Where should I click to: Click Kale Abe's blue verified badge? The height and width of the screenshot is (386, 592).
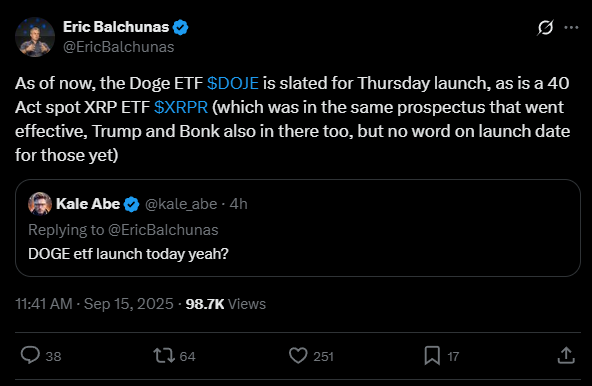pos(131,204)
